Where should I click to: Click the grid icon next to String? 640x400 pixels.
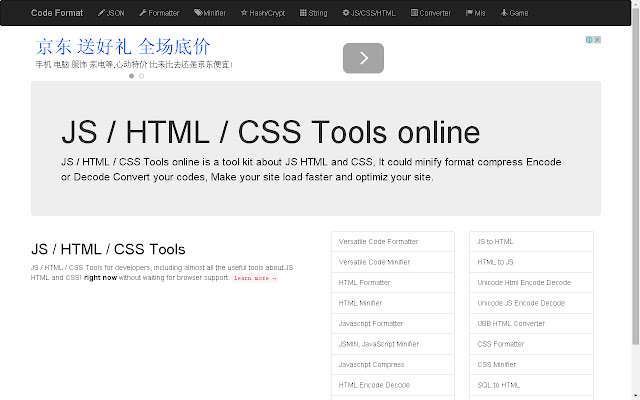coord(303,13)
